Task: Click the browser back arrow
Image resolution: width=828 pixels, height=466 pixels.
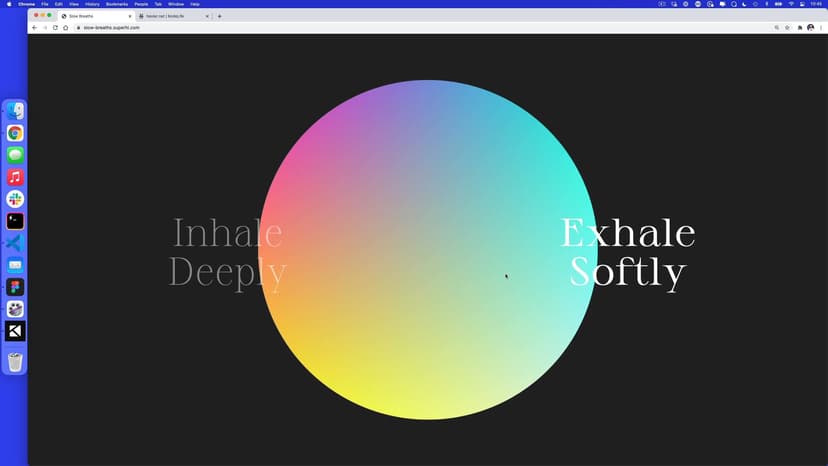Action: point(34,27)
